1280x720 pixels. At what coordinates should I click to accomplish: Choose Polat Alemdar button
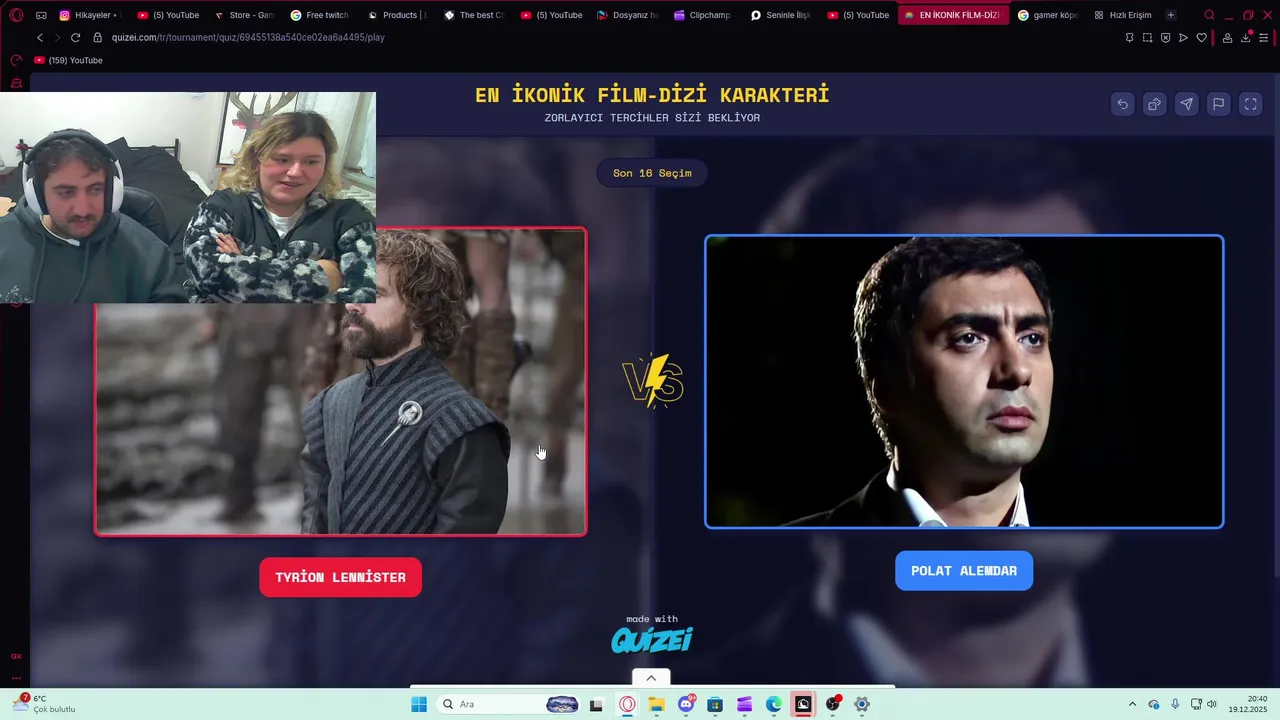click(964, 571)
